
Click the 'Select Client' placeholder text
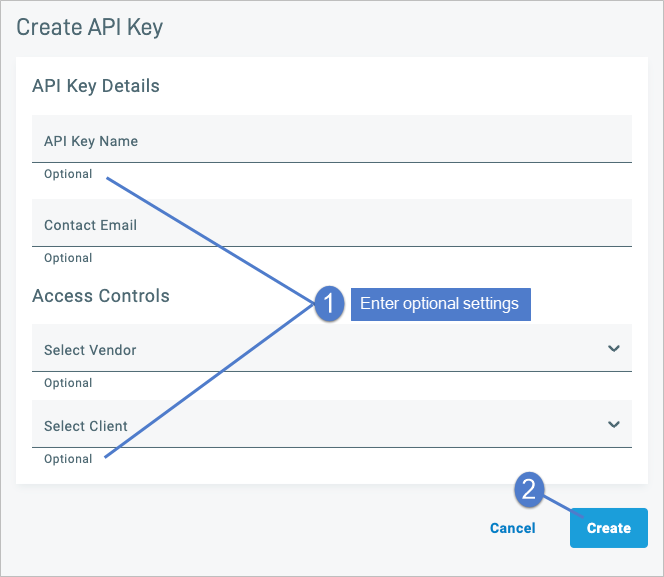coord(86,426)
